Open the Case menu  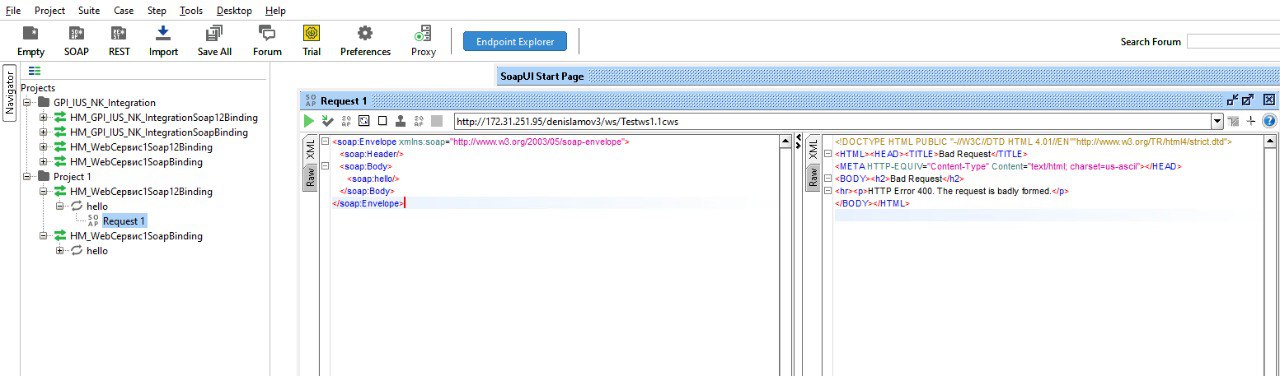[x=124, y=10]
